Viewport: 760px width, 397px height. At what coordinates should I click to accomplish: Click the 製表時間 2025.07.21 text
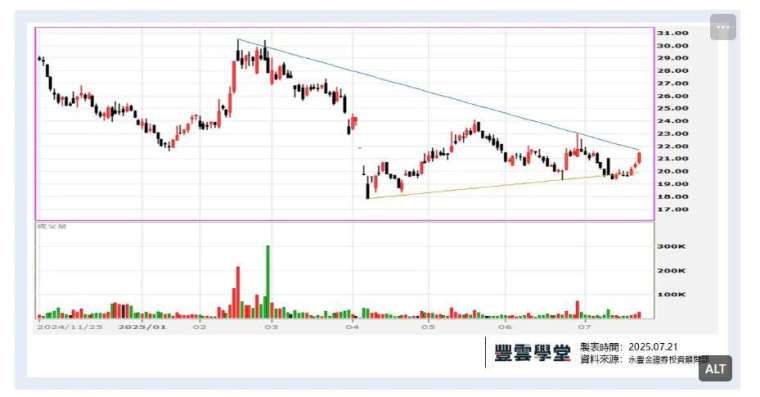[x=629, y=347]
